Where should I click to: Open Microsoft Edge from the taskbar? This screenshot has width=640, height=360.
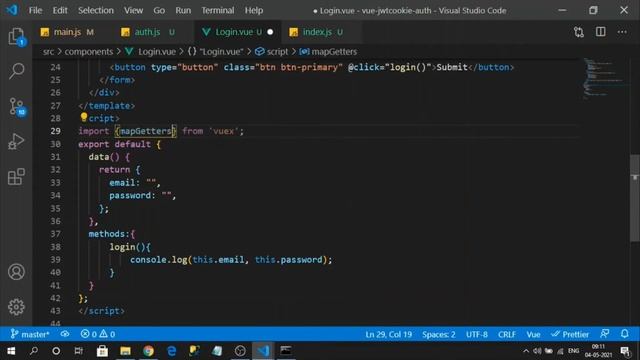tap(171, 351)
